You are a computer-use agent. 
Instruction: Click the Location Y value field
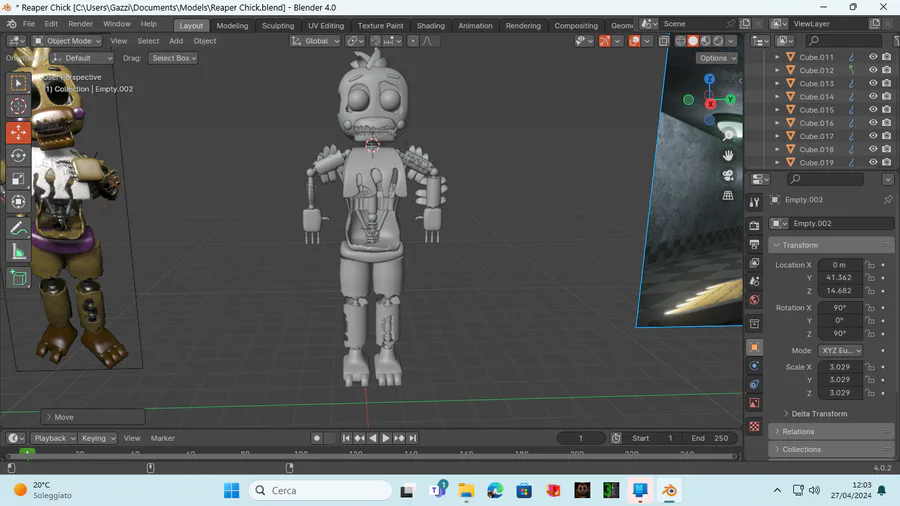pyautogui.click(x=839, y=278)
